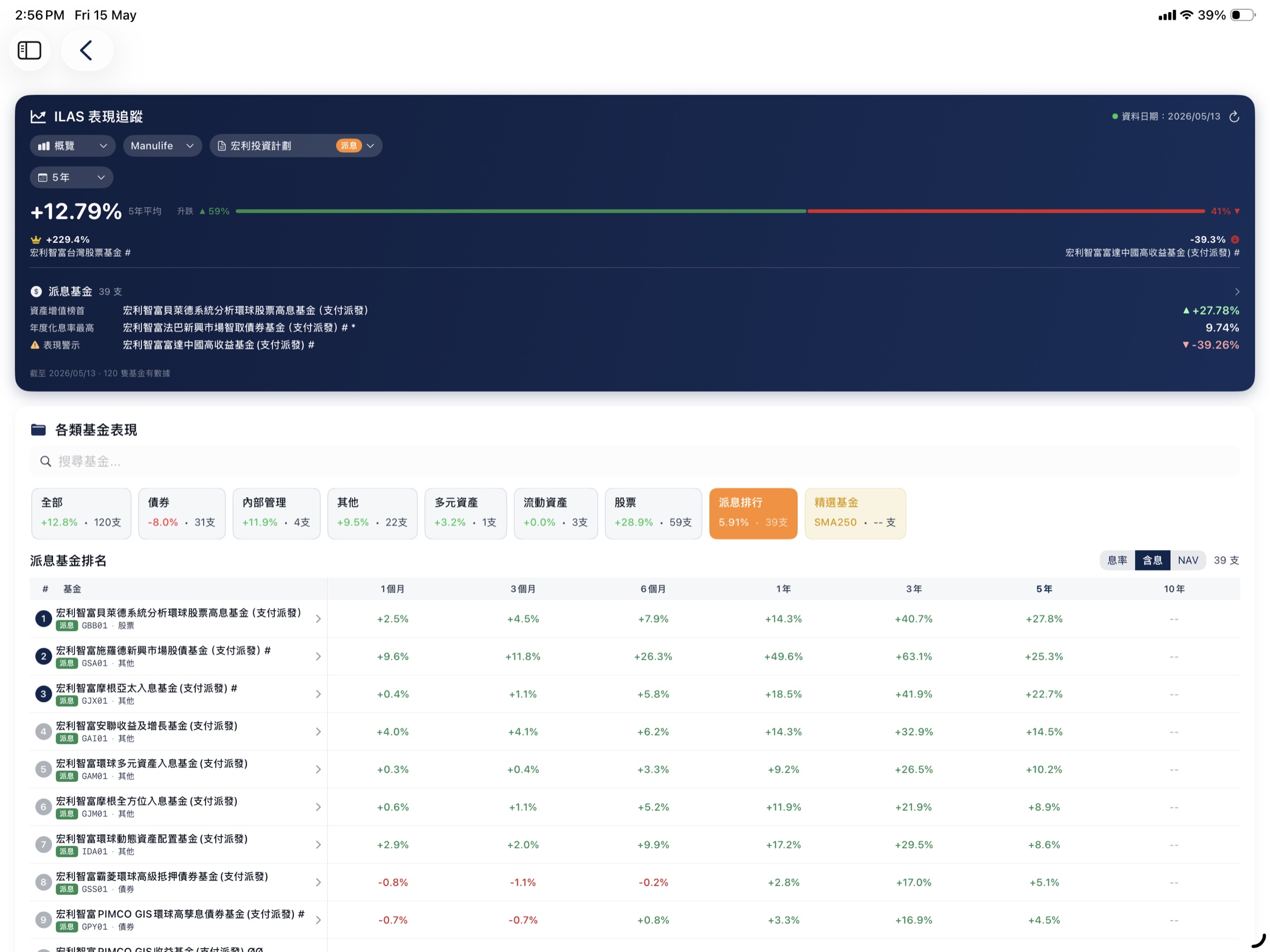Switch ranking view to NAV
This screenshot has height=952, width=1270.
point(1188,560)
